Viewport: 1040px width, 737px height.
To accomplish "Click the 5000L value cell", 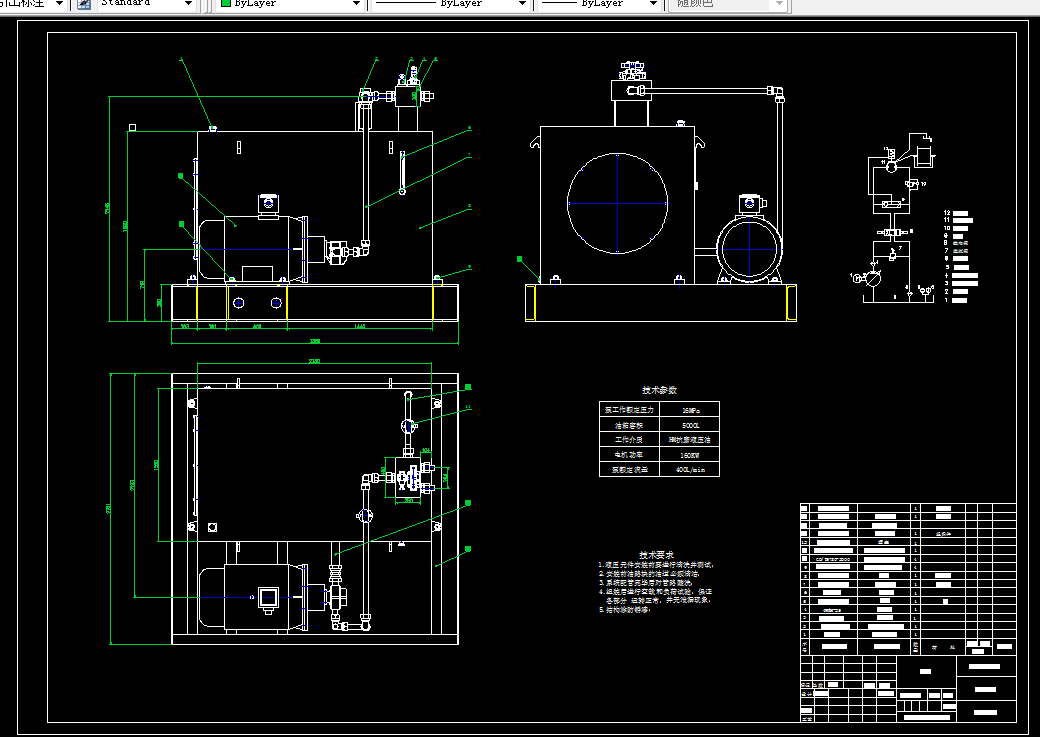I will [690, 425].
